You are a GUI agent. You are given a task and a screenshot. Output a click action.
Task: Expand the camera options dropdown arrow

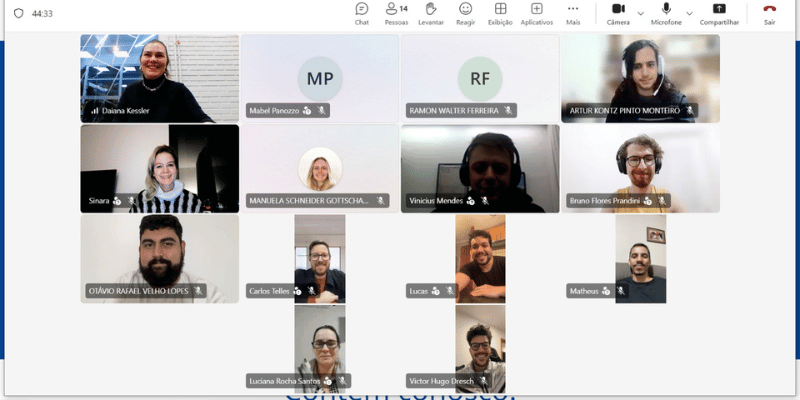[641, 14]
